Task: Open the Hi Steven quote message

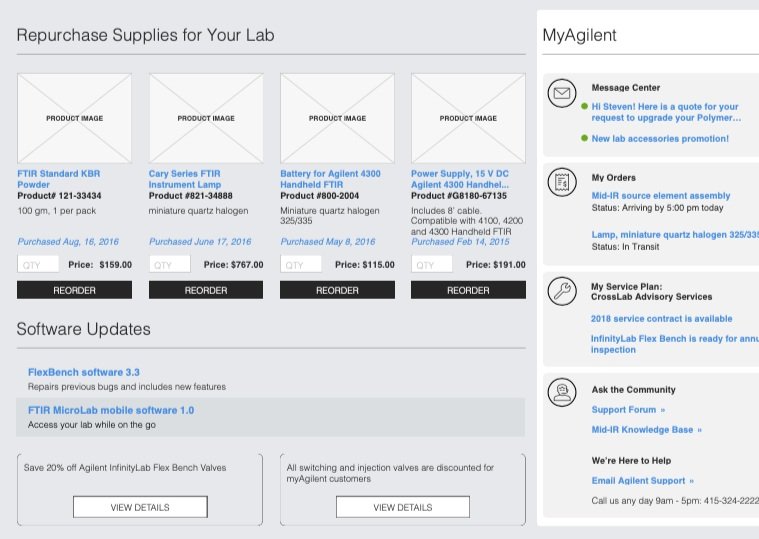Action: click(666, 112)
